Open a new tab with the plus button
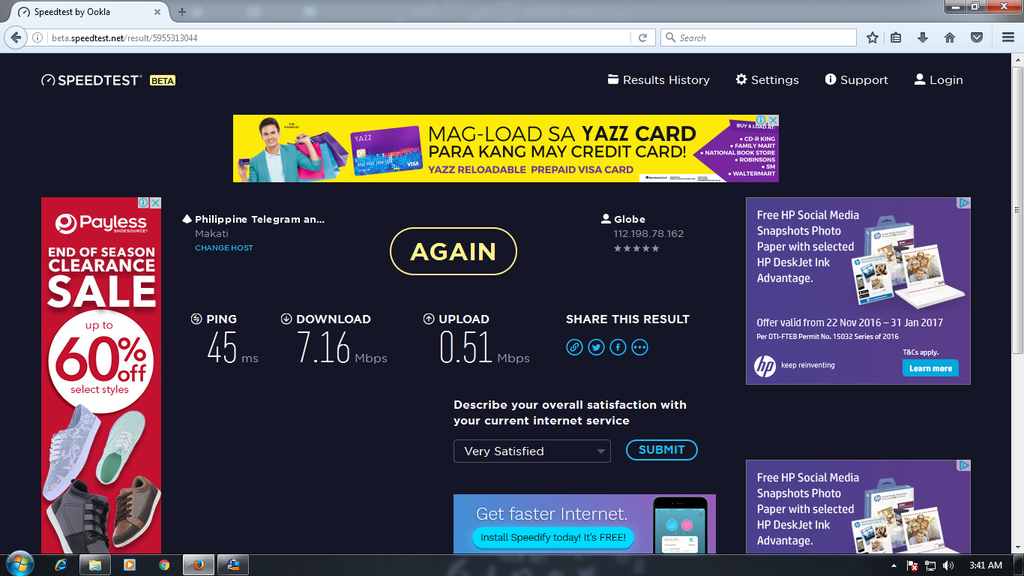Screen dimensions: 1024x576 [x=182, y=12]
